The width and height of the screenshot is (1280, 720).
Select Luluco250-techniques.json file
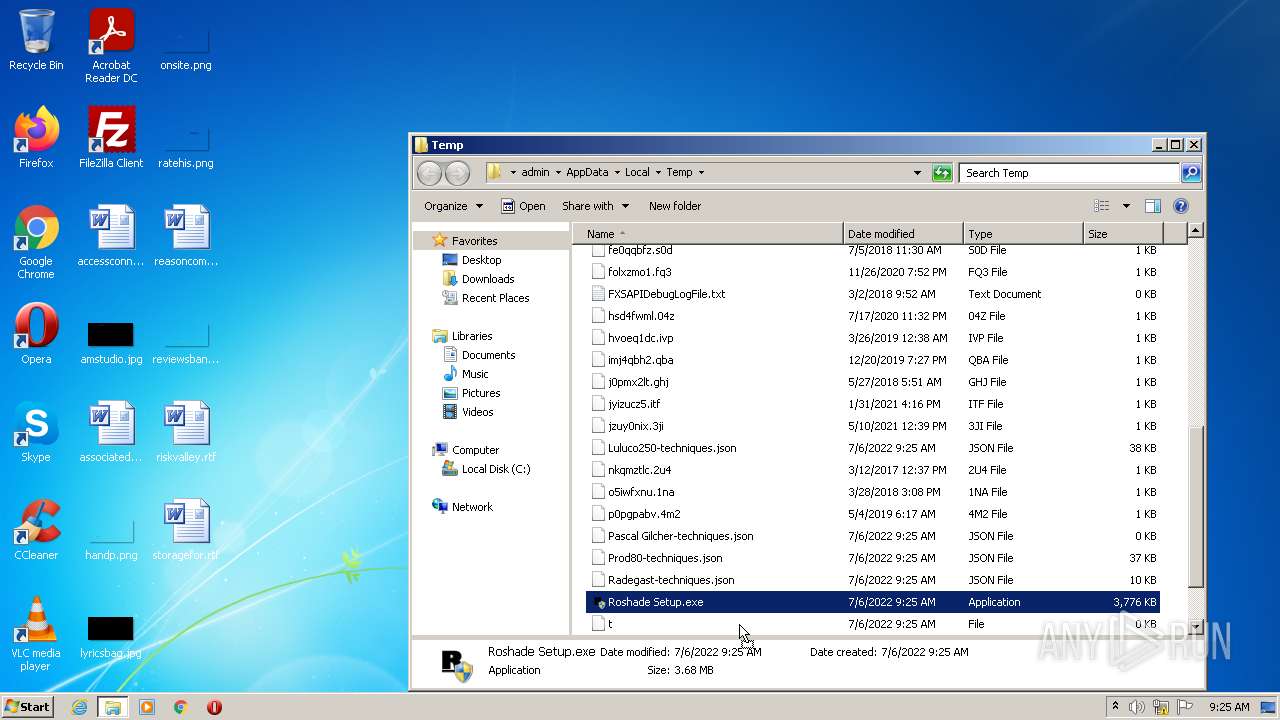point(873,448)
